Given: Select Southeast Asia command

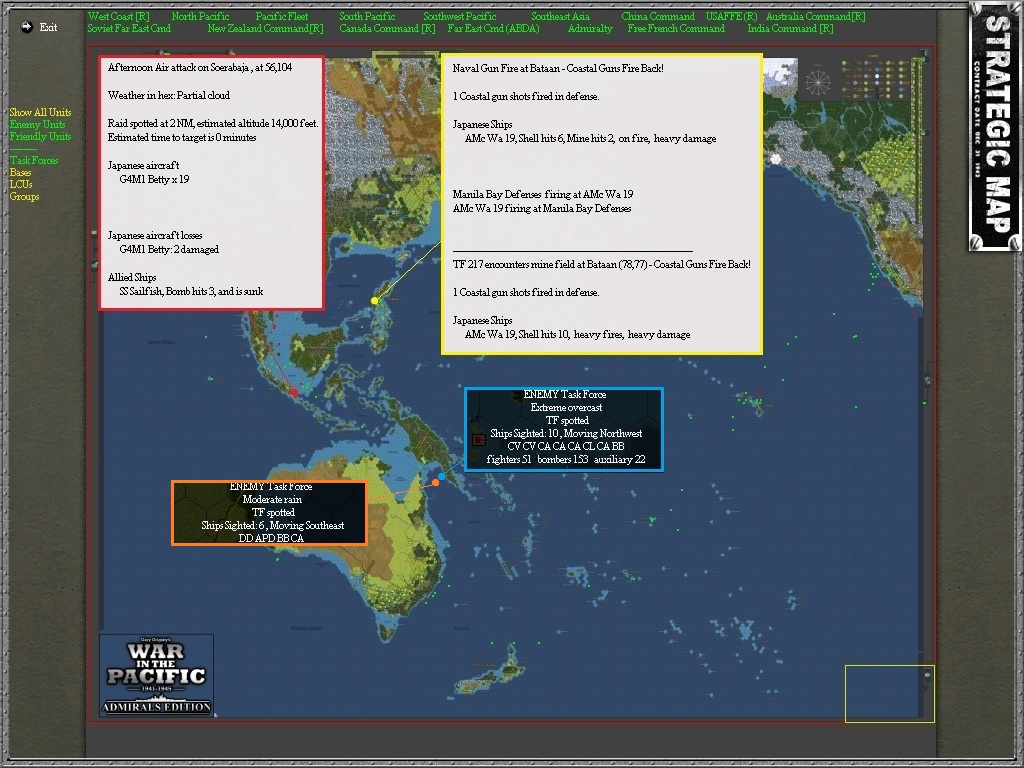Looking at the screenshot, I should pyautogui.click(x=560, y=16).
